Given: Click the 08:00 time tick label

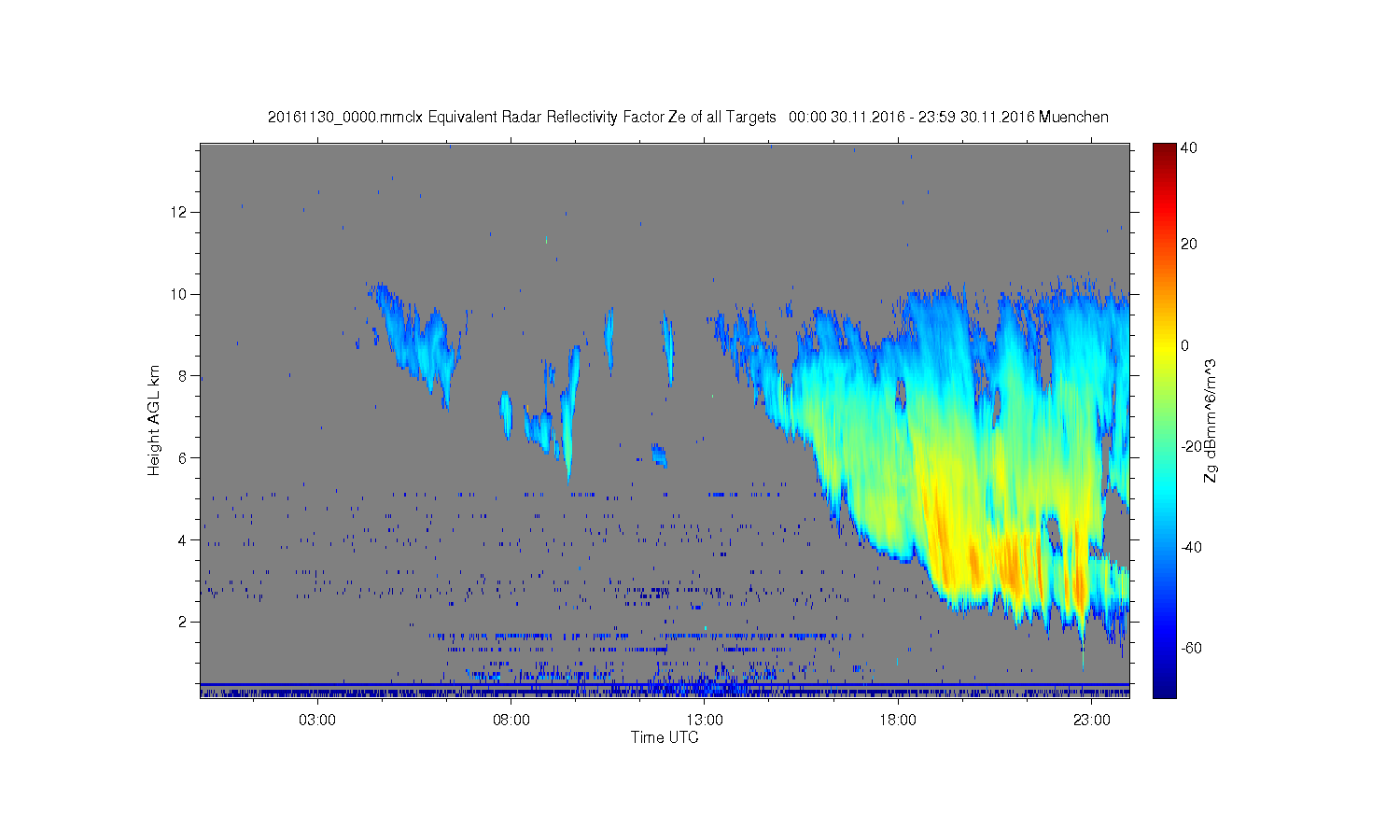Looking at the screenshot, I should click(x=511, y=721).
